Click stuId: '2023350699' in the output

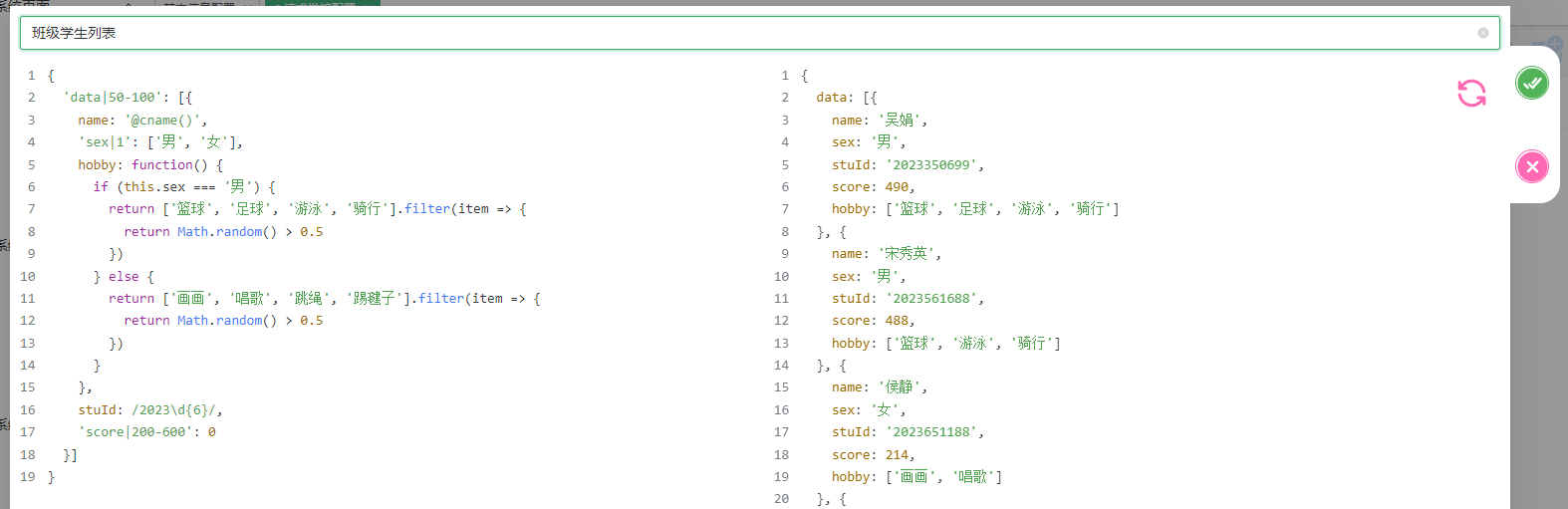click(x=908, y=165)
